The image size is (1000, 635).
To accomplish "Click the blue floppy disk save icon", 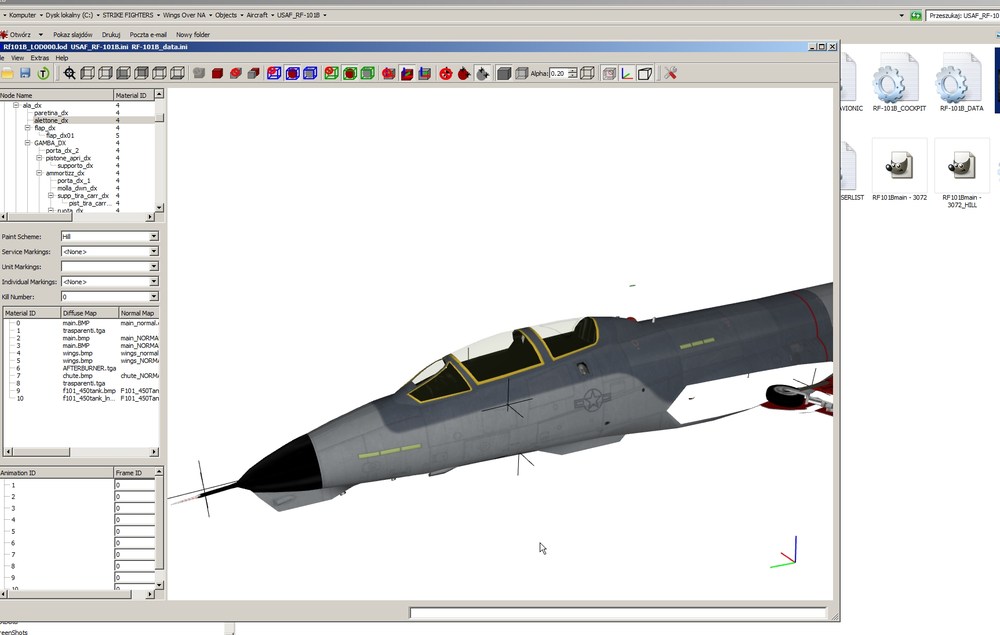I will (x=25, y=73).
